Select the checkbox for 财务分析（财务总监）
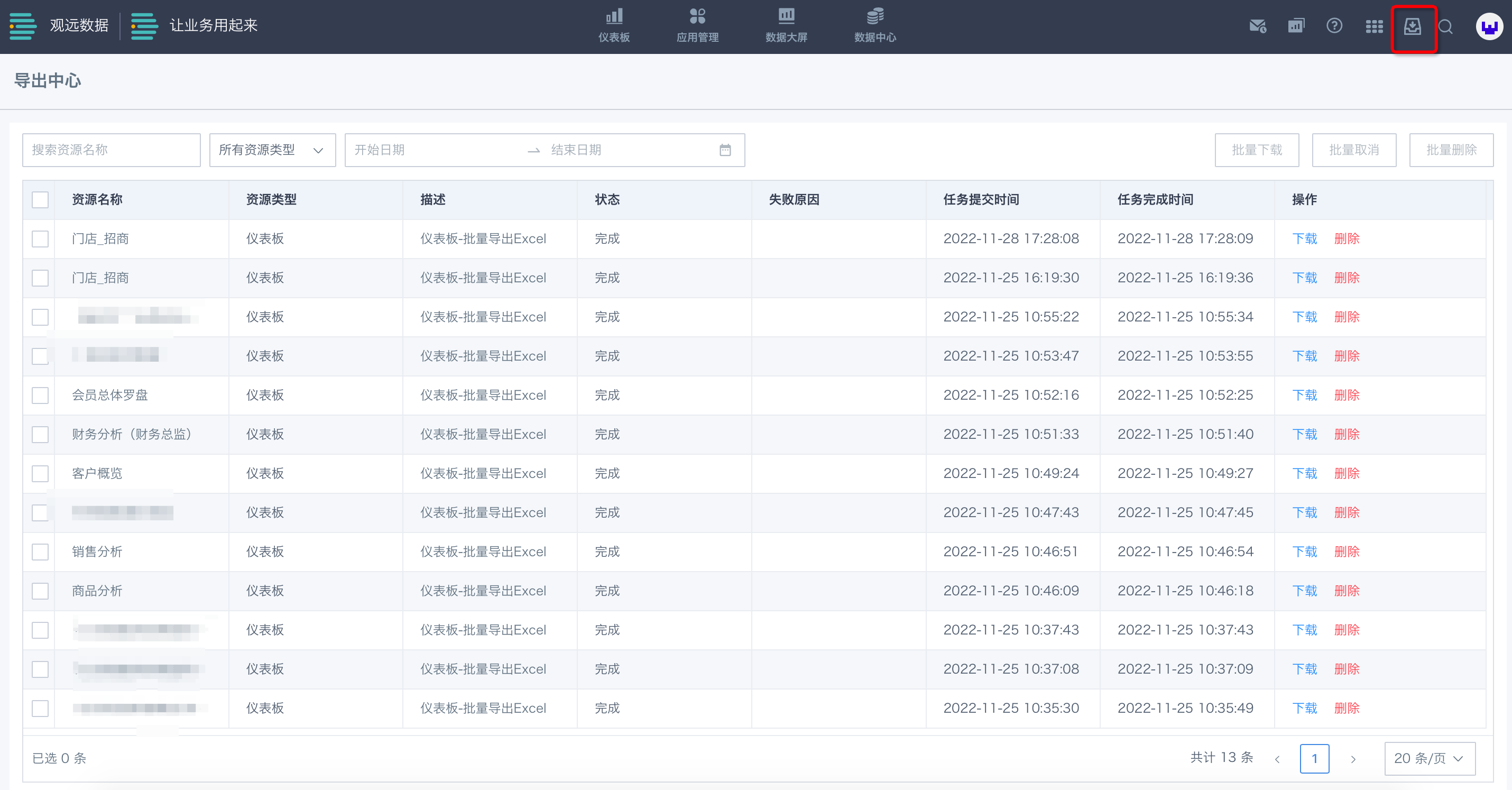Screen dimensions: 1512x790 [40, 434]
